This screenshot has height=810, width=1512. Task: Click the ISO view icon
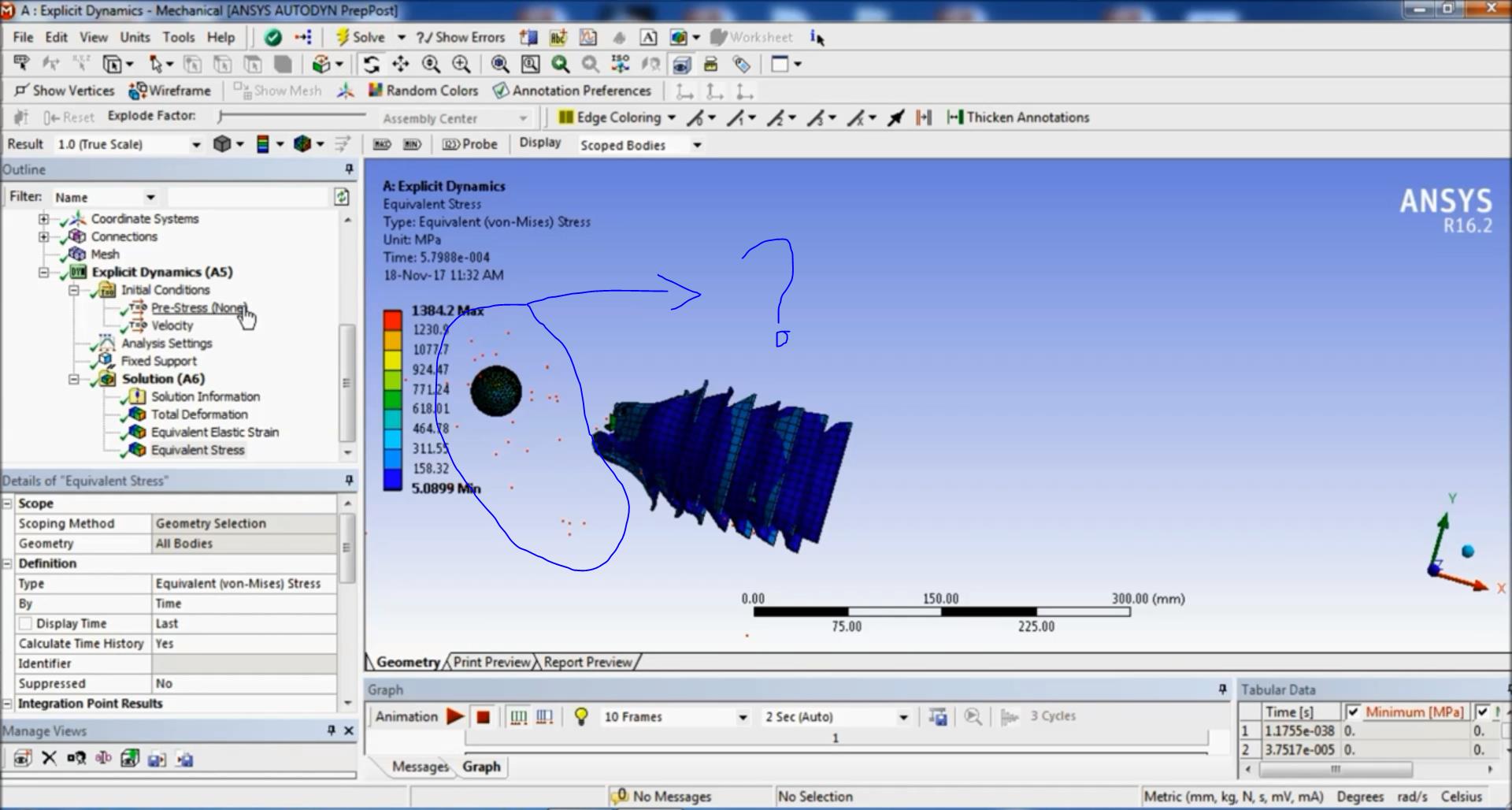(621, 65)
